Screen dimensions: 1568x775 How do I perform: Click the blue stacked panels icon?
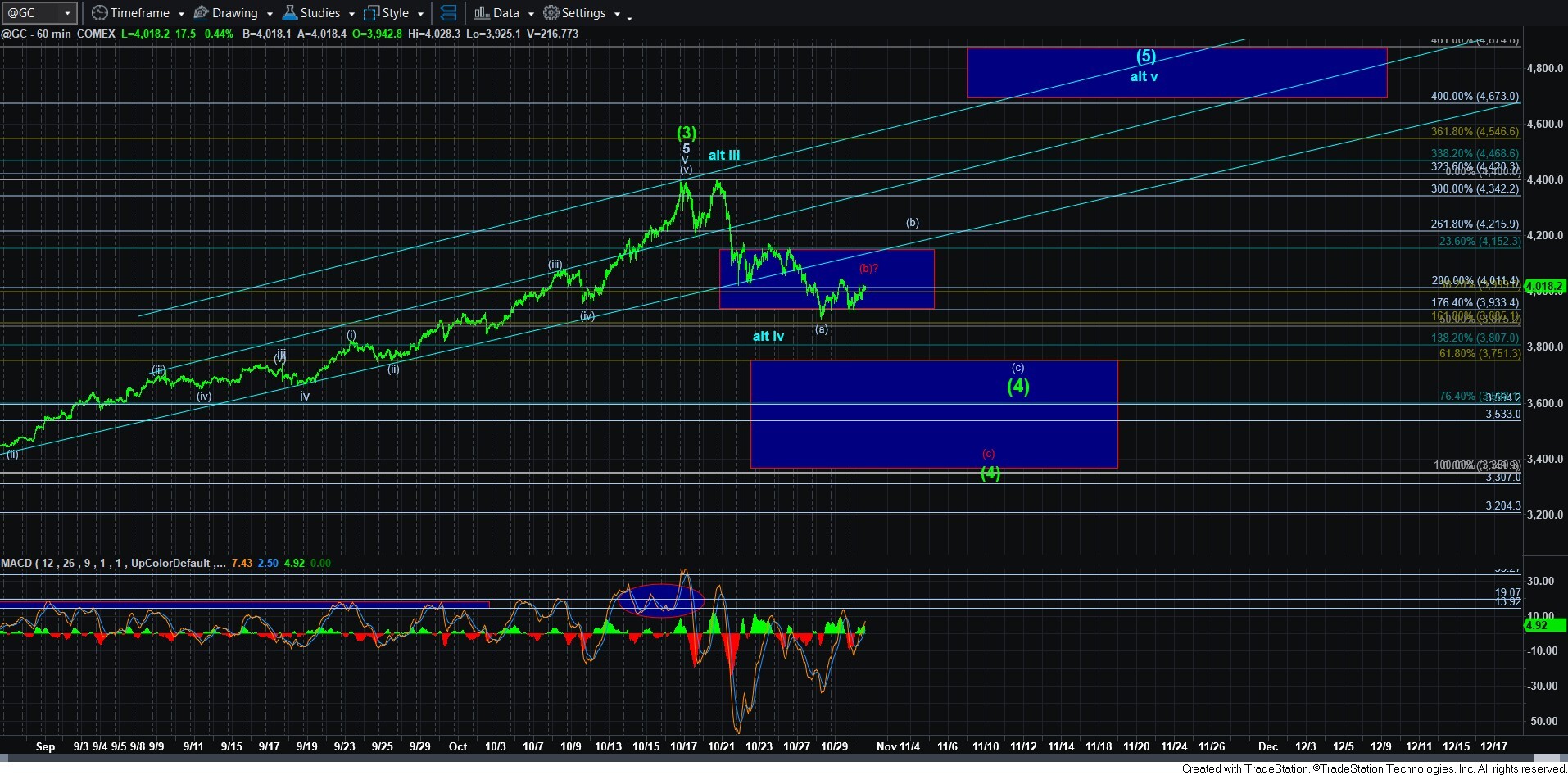[448, 13]
